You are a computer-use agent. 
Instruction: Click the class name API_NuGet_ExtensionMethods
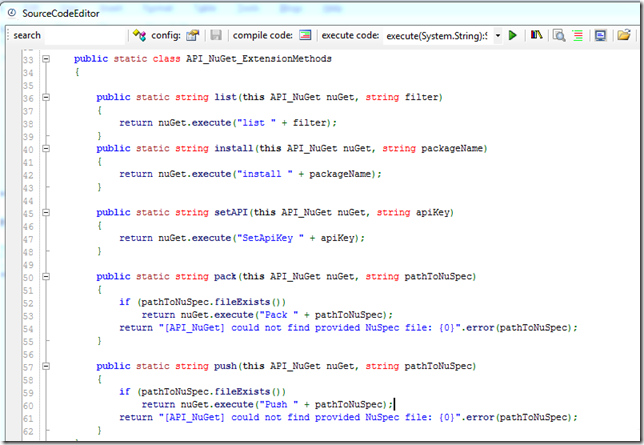pyautogui.click(x=259, y=59)
